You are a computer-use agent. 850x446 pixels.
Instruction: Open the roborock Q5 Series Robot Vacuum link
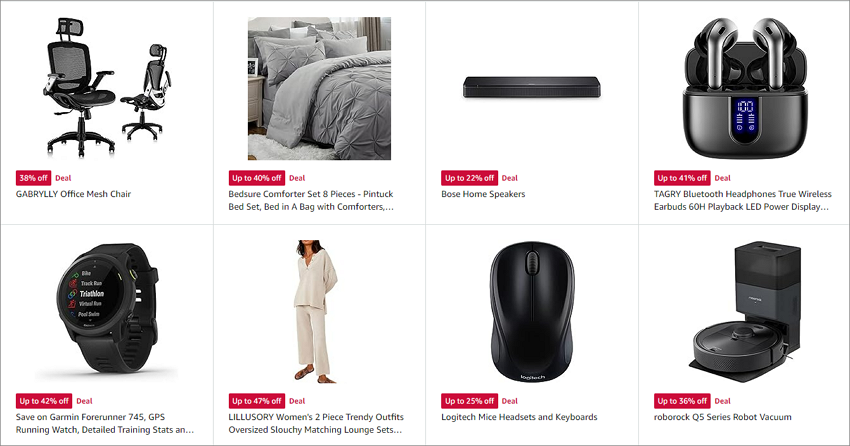(723, 417)
